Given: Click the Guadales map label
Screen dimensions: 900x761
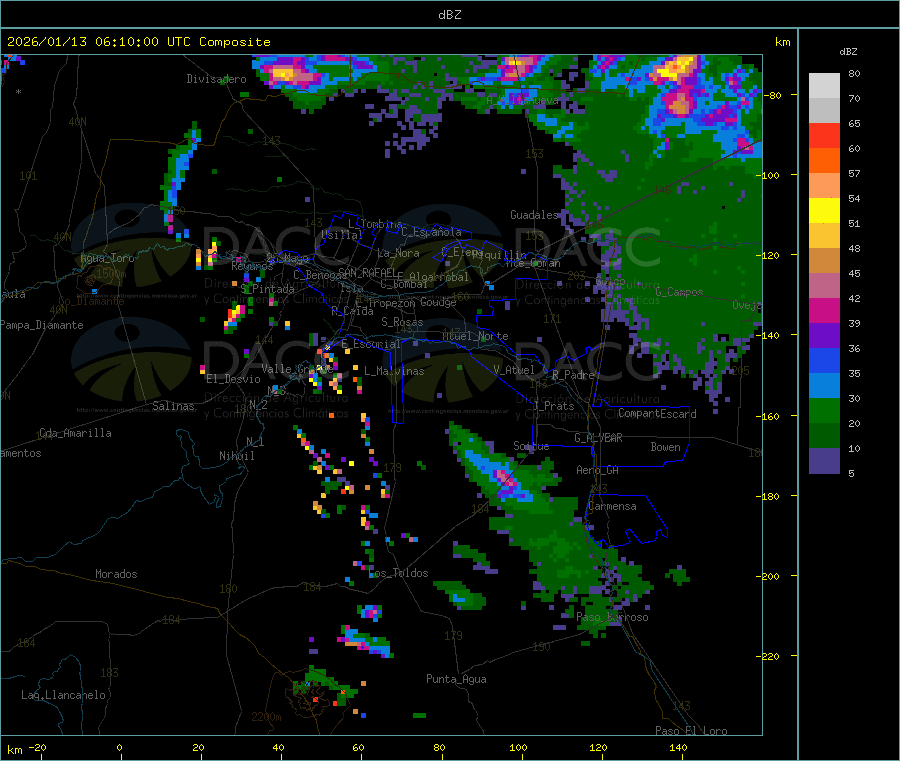Looking at the screenshot, I should (534, 215).
